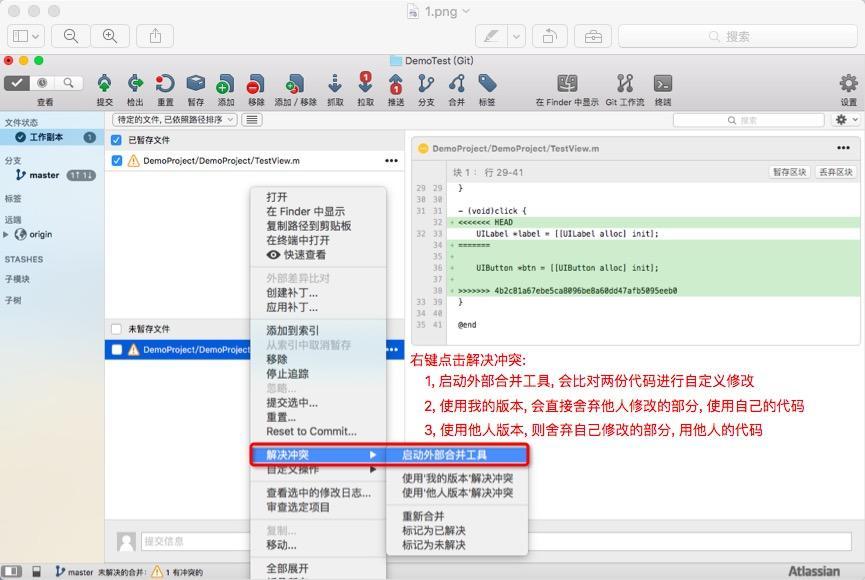Click the Show in Finder (在 Finder 中显示) icon
The image size is (865, 580).
coord(567,84)
